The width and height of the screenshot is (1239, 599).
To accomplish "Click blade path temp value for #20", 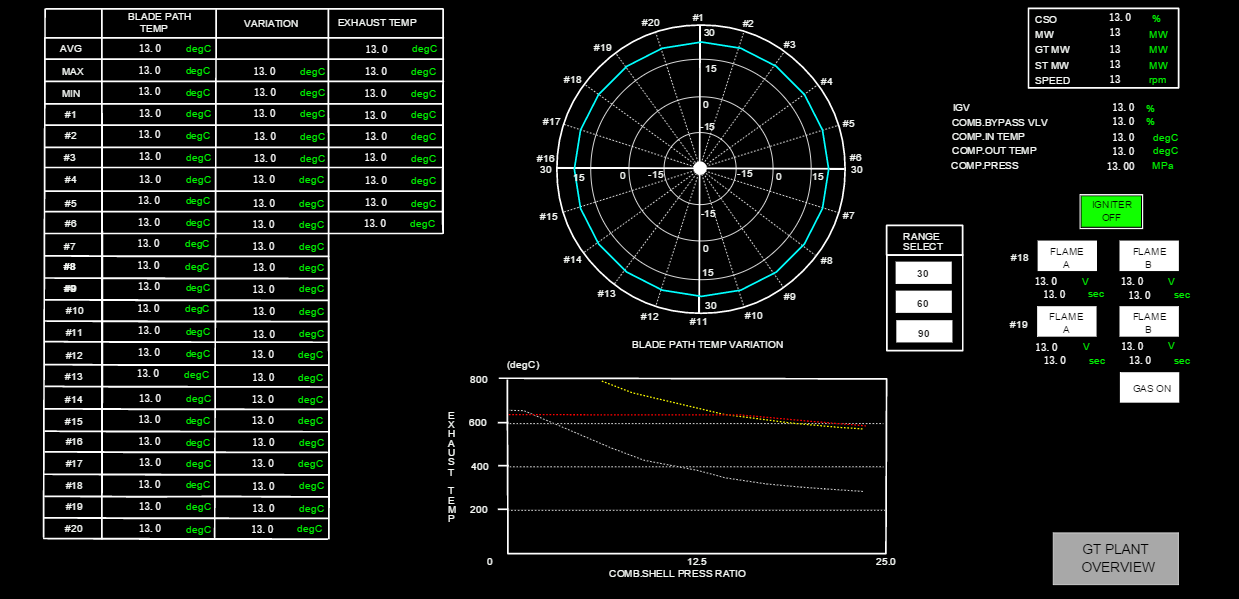I will pos(150,528).
